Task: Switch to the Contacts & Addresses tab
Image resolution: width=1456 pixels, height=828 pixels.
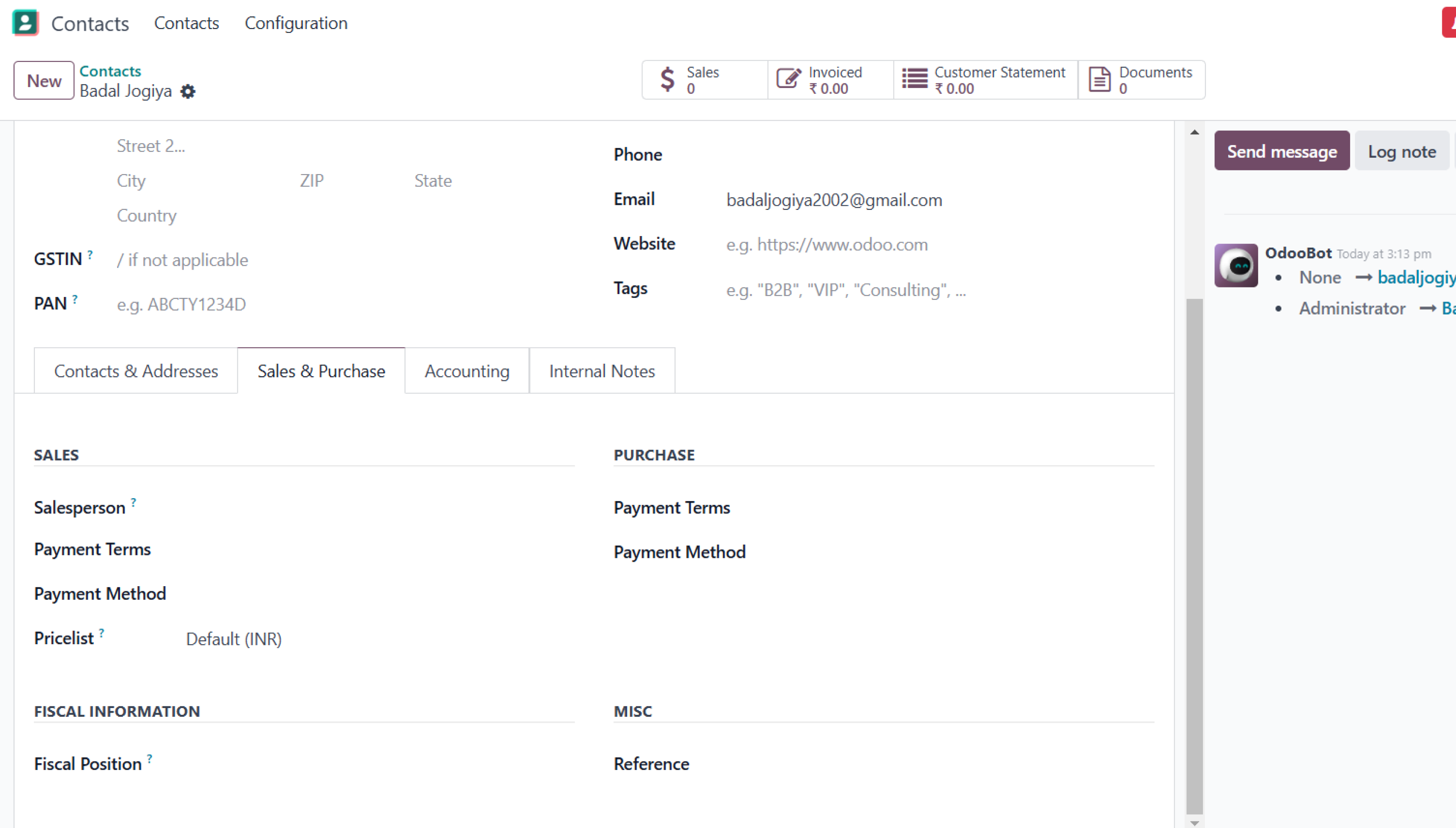Action: click(136, 371)
